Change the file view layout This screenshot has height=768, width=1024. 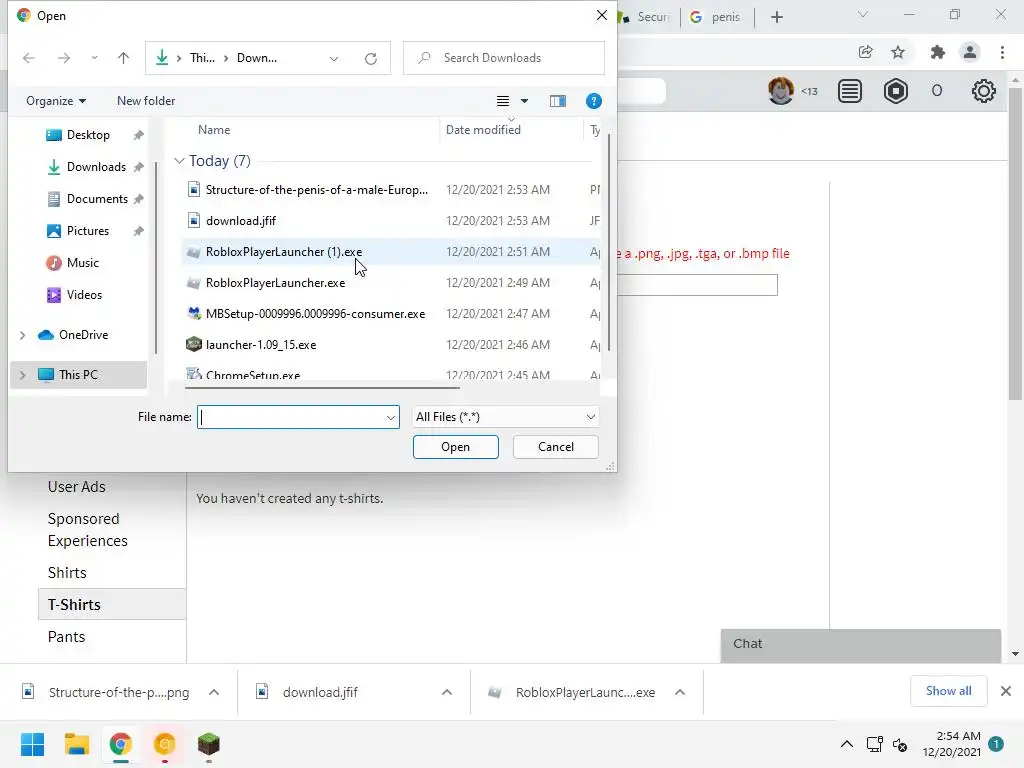(x=503, y=101)
